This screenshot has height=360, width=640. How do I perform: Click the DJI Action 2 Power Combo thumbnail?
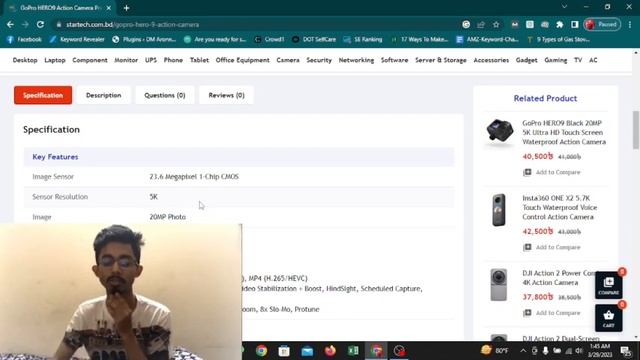[x=499, y=284]
